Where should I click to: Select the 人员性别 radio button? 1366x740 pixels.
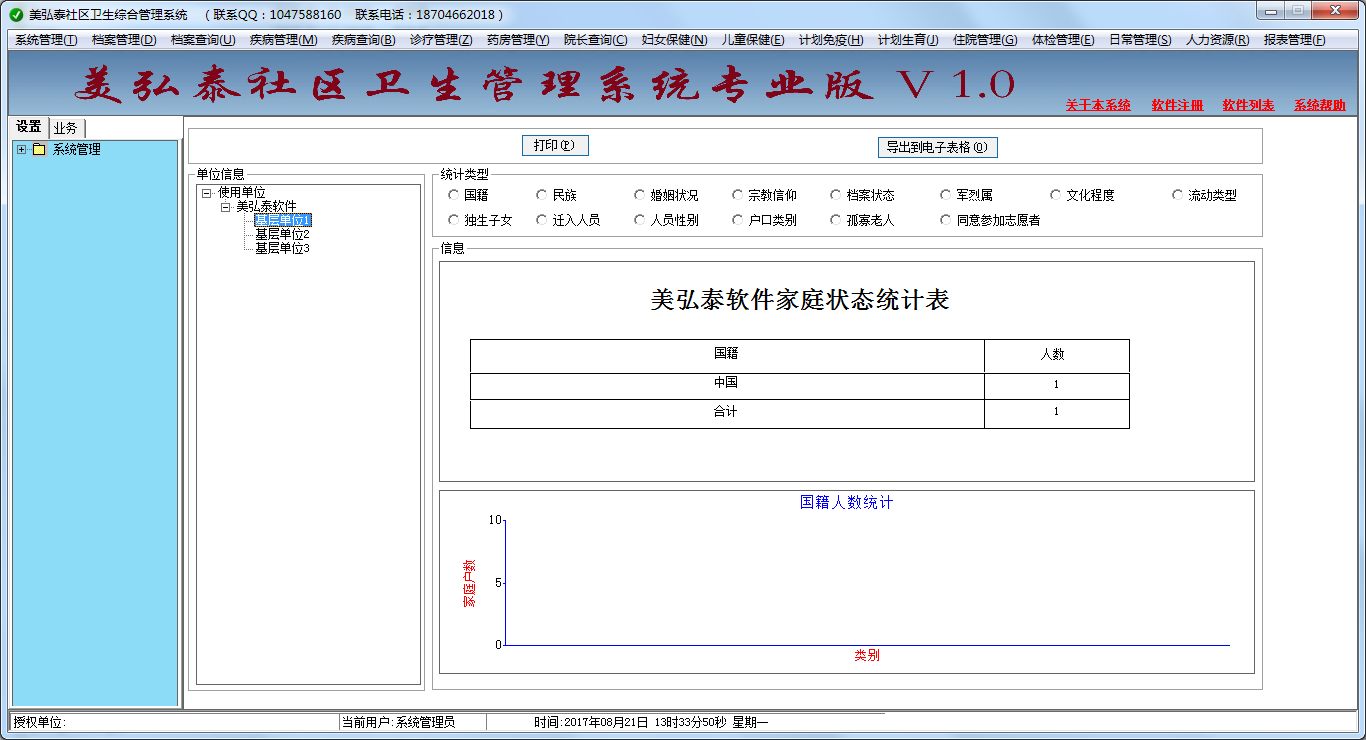click(x=640, y=220)
